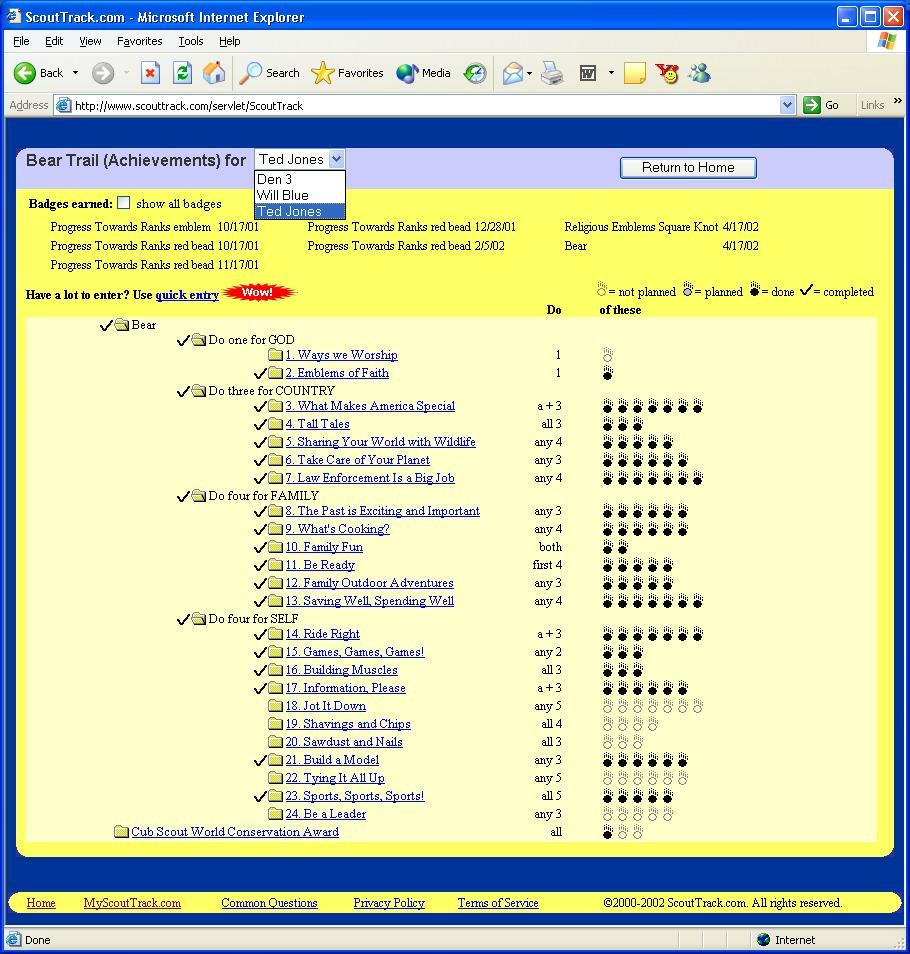Click the Messenger people toolbar icon
Image resolution: width=910 pixels, height=954 pixels.
pyautogui.click(x=700, y=73)
